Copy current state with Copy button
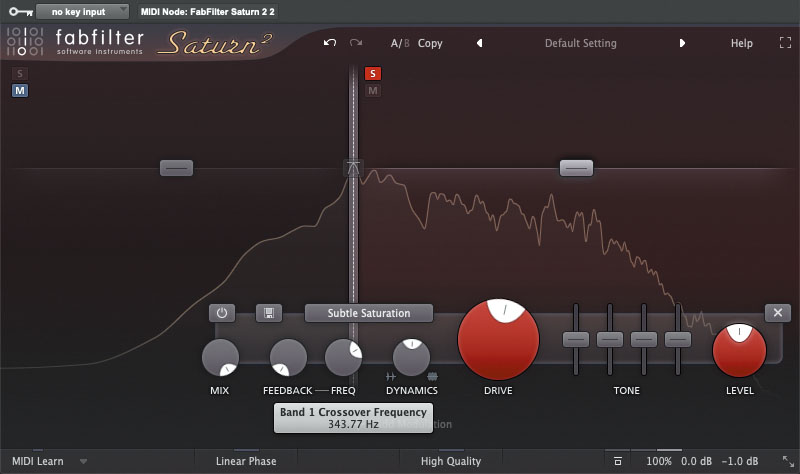 coord(430,43)
